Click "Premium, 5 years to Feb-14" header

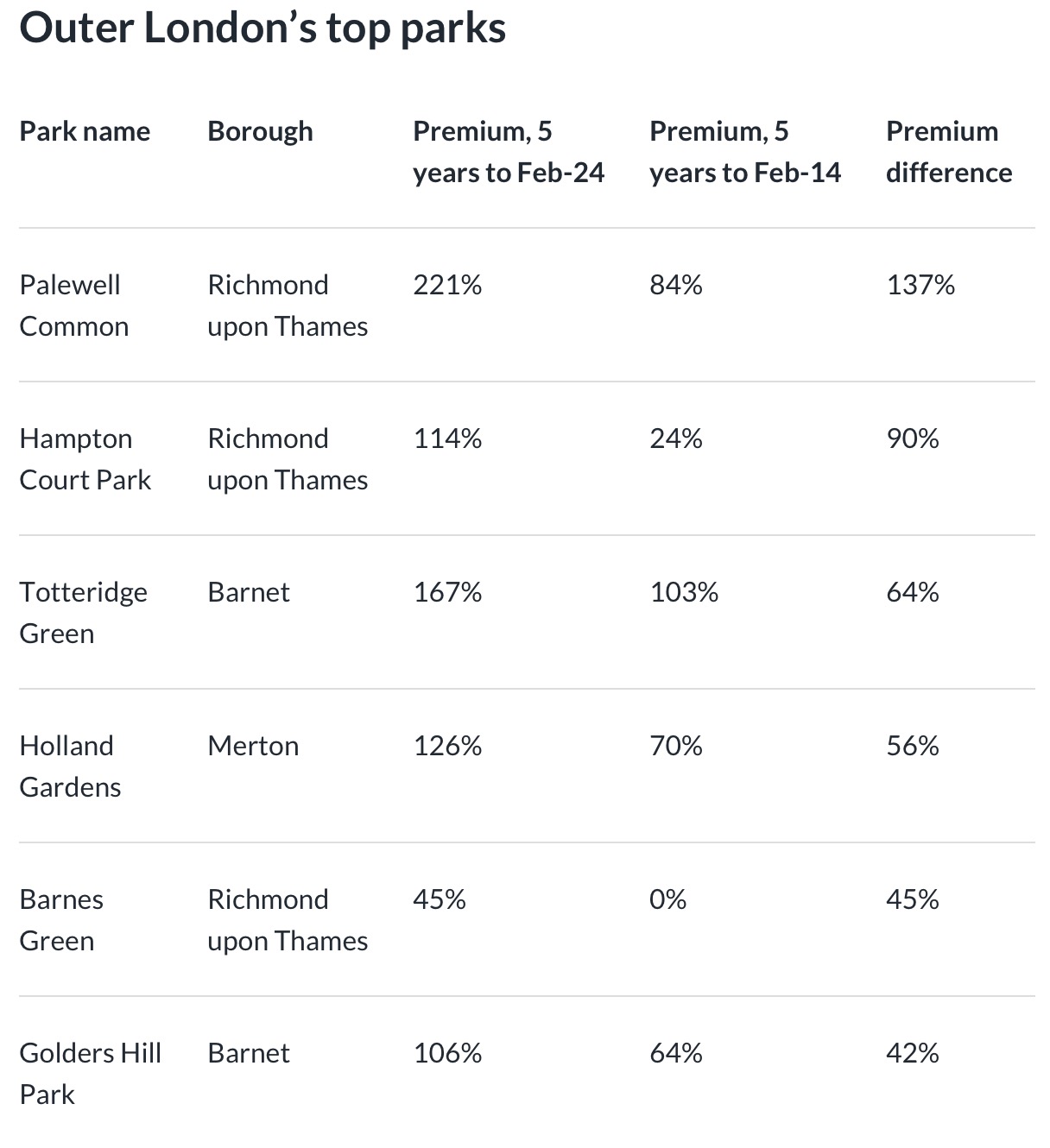[744, 152]
